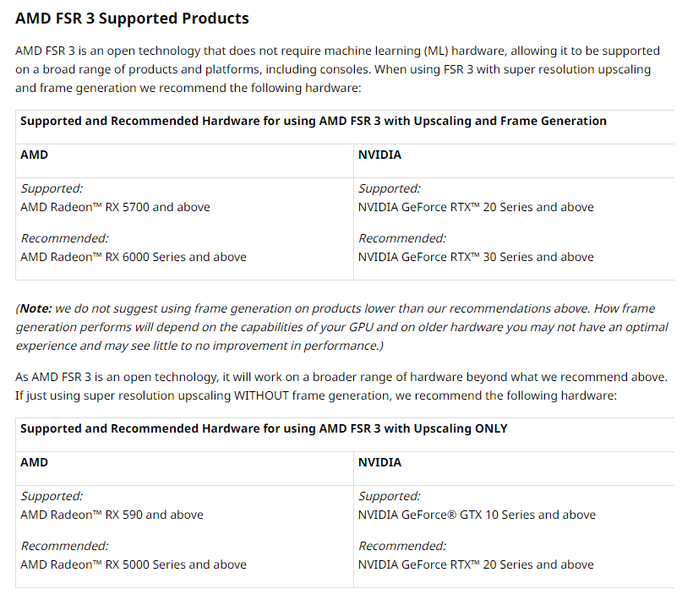Click the AMD column header in the second table
This screenshot has width=693, height=599.
pyautogui.click(x=34, y=463)
